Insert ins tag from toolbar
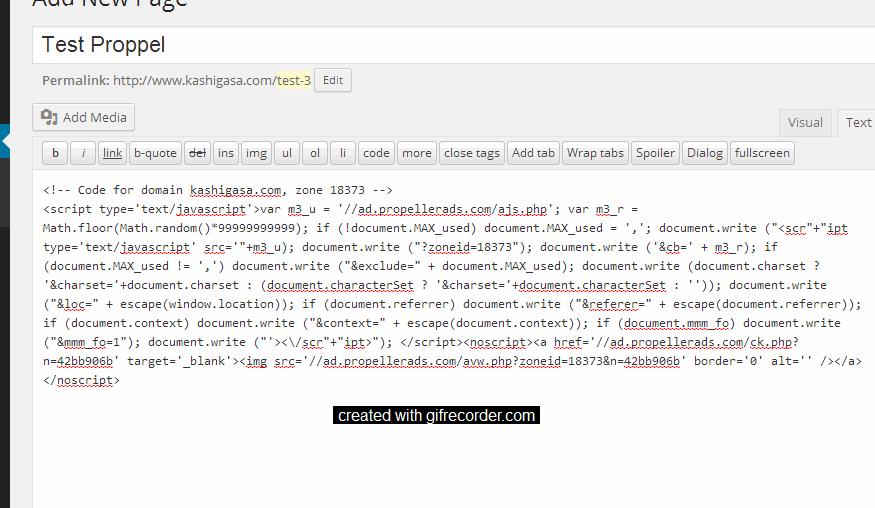875x508 pixels. (226, 153)
